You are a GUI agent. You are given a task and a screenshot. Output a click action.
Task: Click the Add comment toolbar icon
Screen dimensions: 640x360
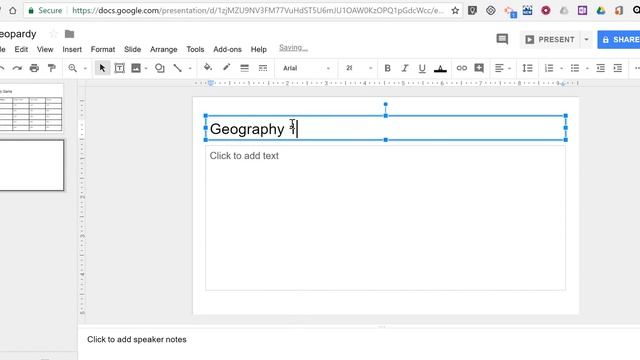coord(479,68)
